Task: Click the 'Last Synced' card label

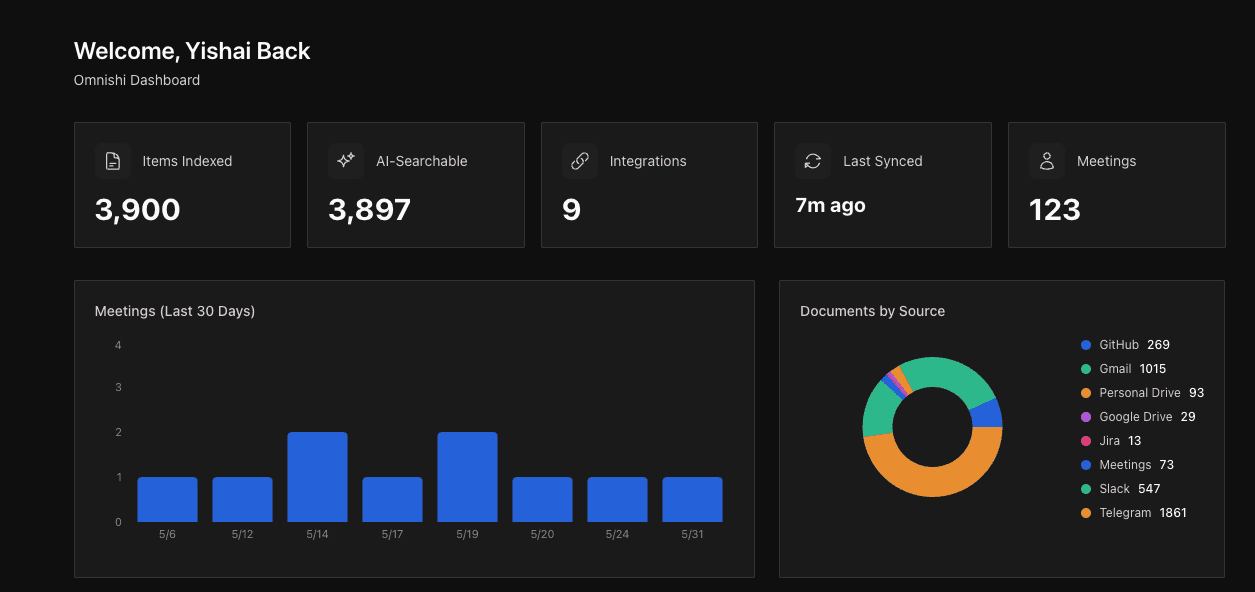Action: click(883, 161)
